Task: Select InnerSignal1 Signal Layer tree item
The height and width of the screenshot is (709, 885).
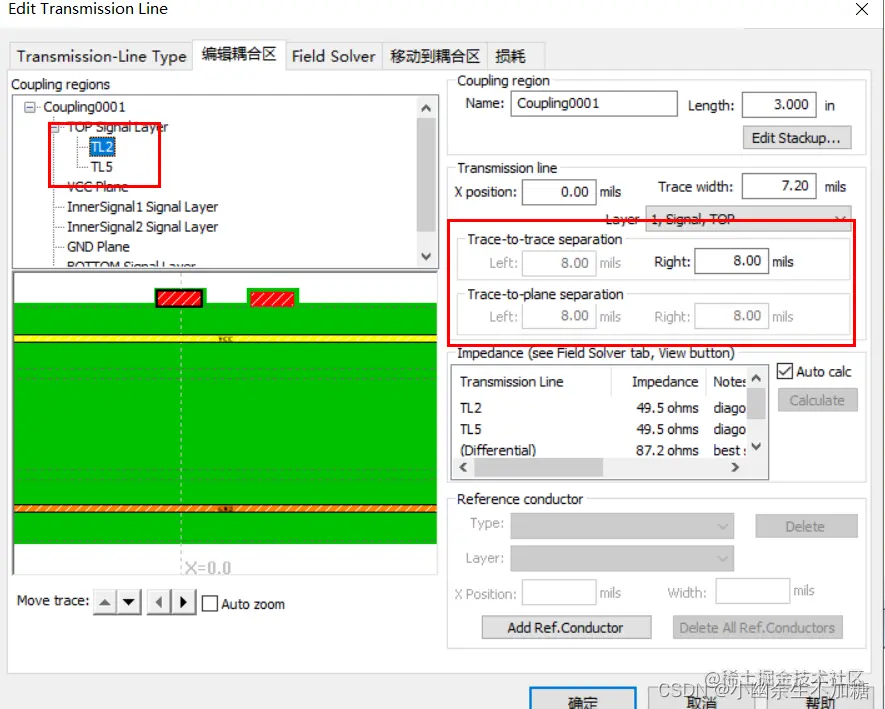Action: pos(142,207)
